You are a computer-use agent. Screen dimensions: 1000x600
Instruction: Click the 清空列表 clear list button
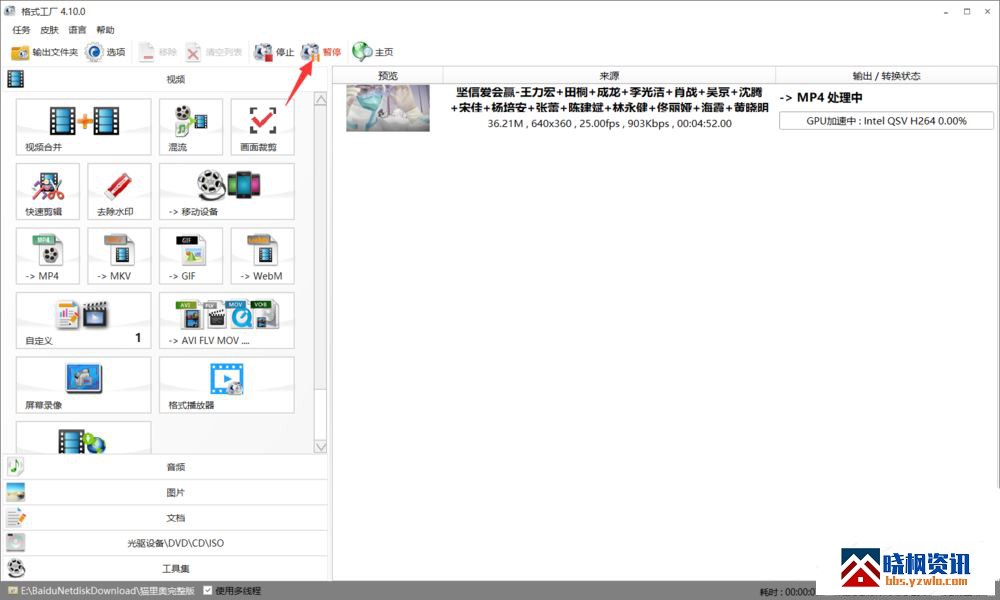point(214,52)
